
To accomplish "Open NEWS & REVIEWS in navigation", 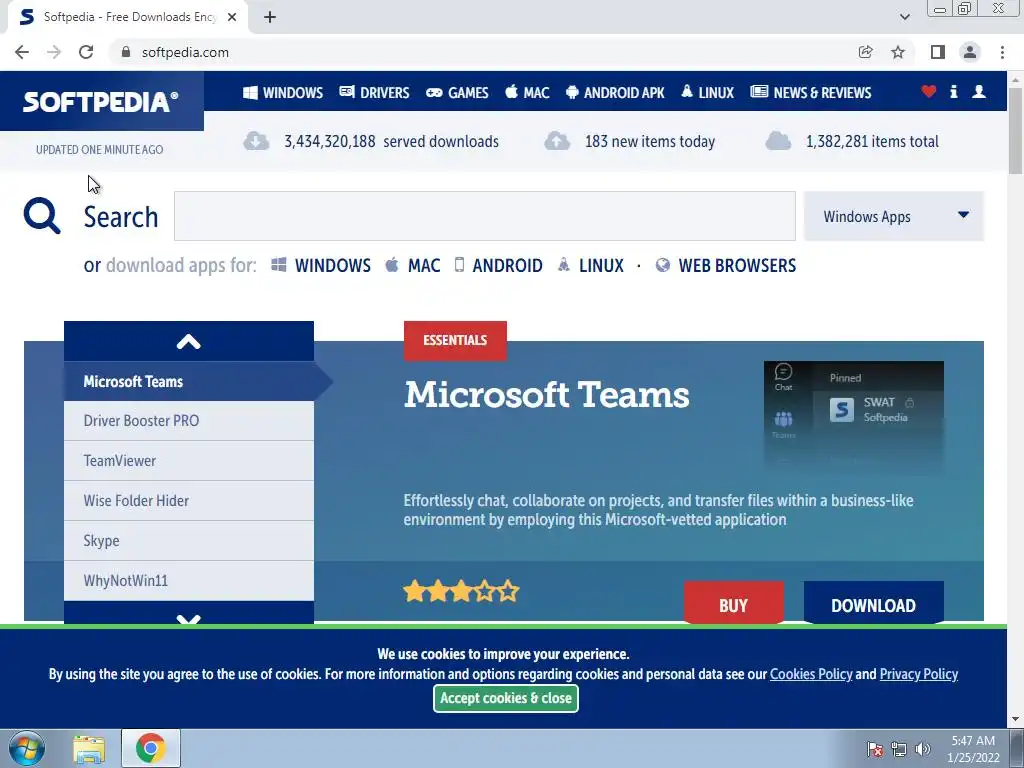I will pyautogui.click(x=810, y=93).
